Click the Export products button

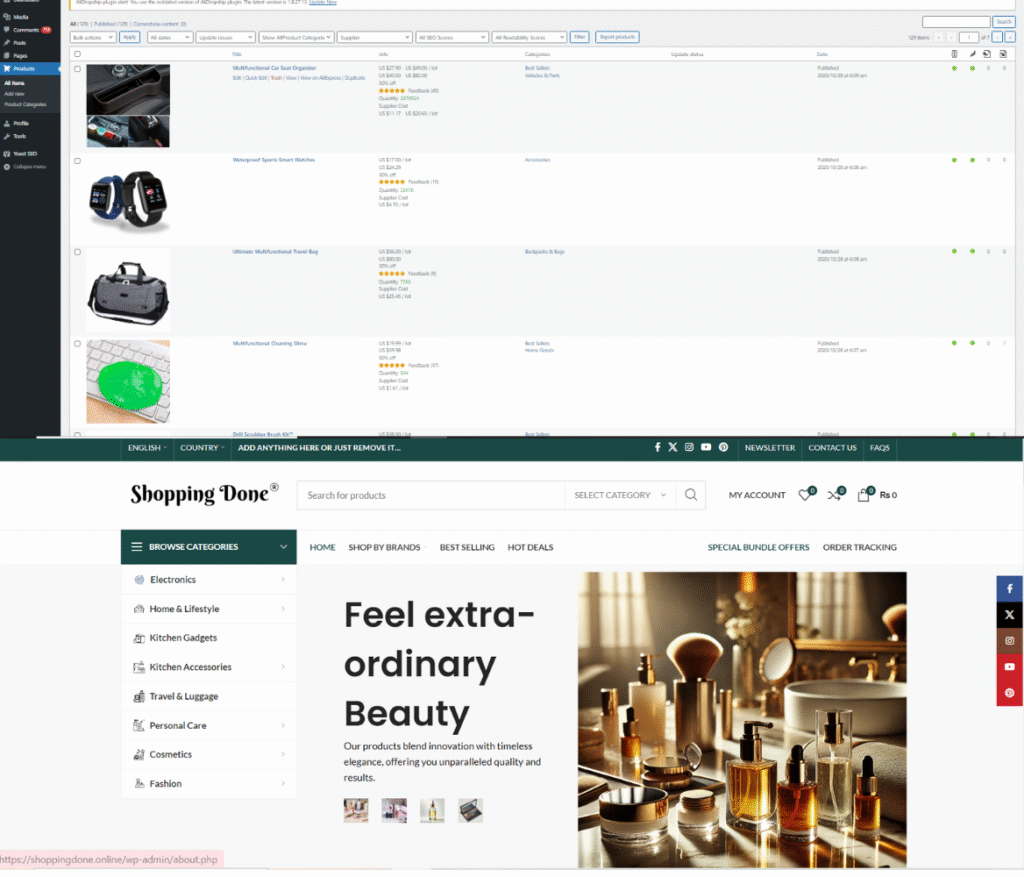coord(617,37)
